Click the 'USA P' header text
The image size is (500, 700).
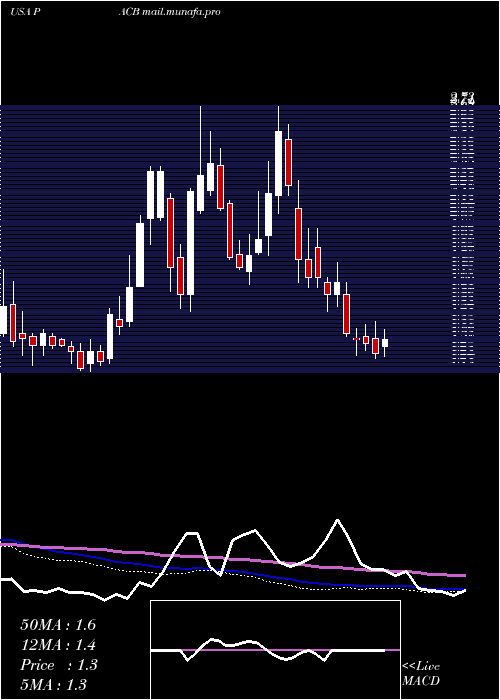click(26, 12)
